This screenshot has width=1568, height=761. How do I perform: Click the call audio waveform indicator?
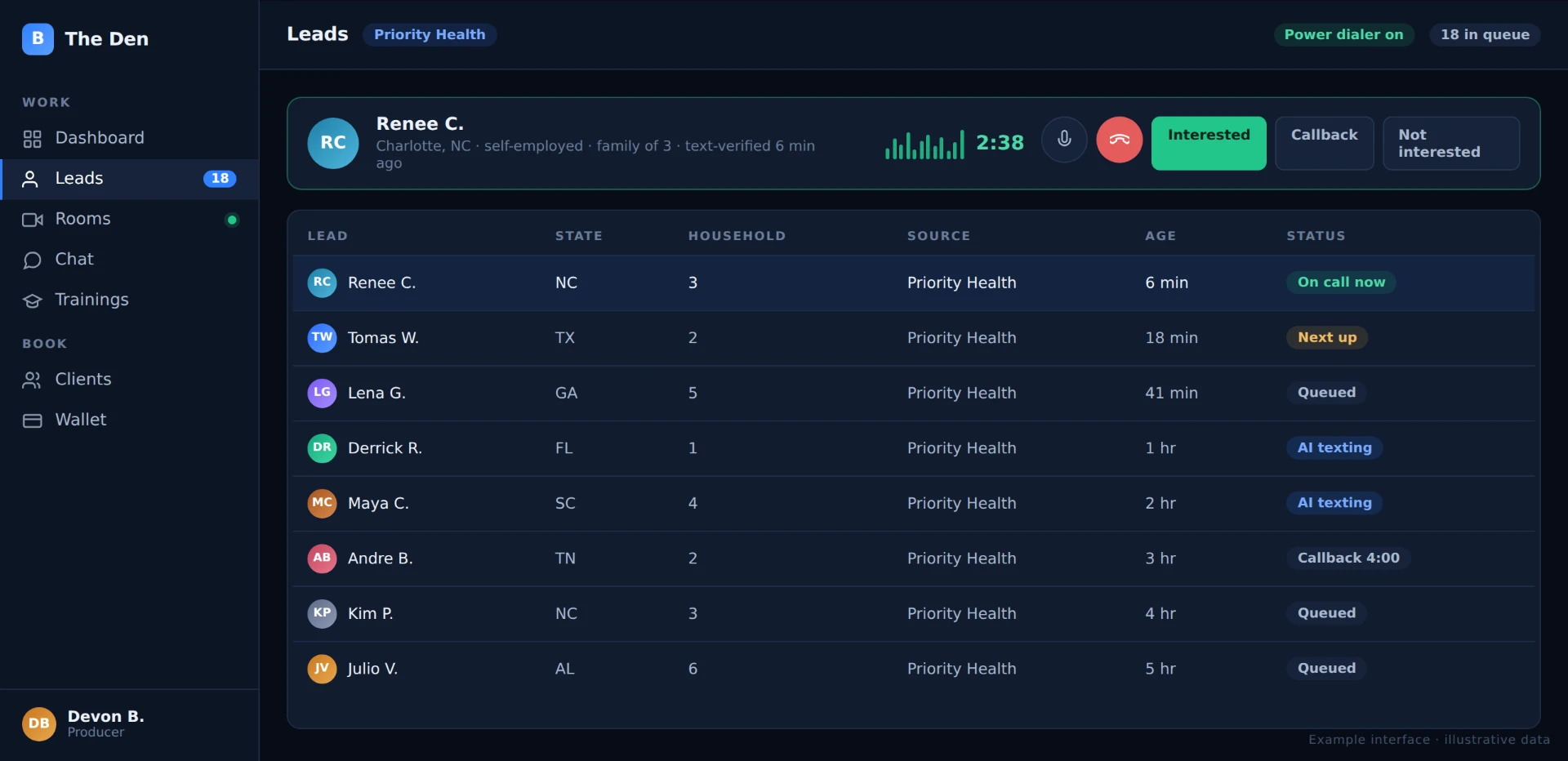coord(924,145)
